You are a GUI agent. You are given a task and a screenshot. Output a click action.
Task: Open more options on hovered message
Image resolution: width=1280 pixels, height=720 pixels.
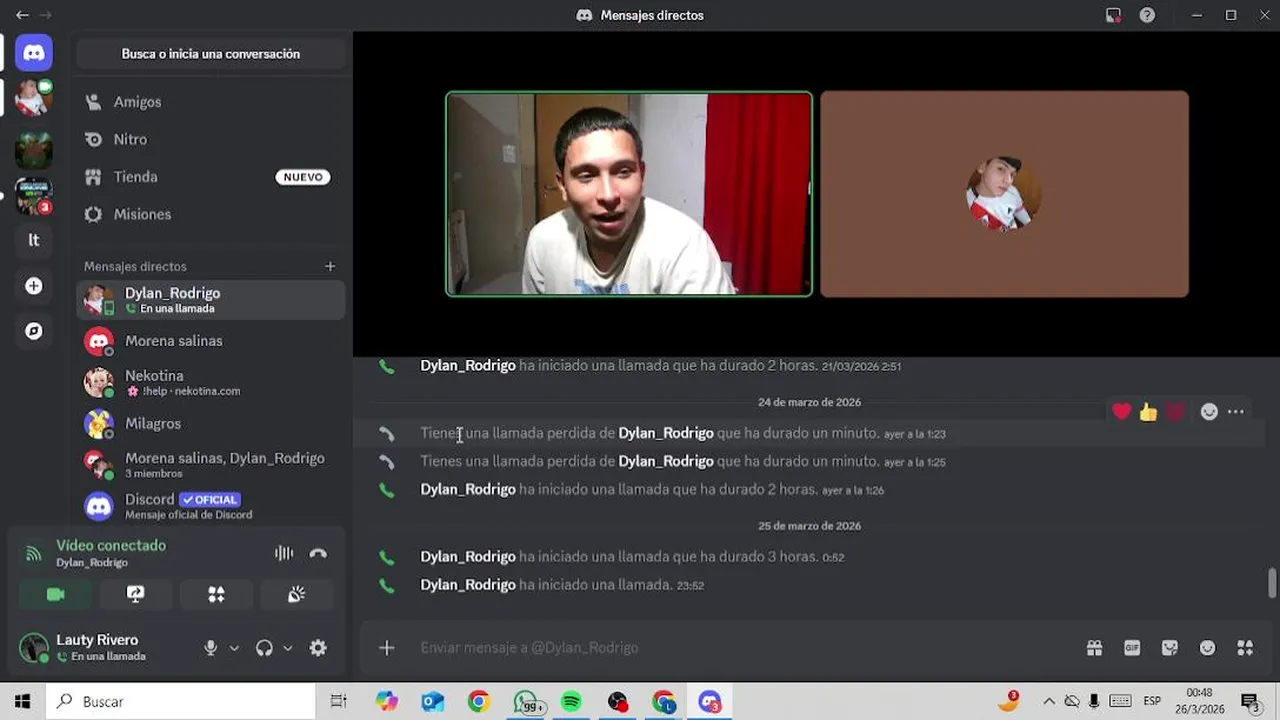click(1236, 411)
